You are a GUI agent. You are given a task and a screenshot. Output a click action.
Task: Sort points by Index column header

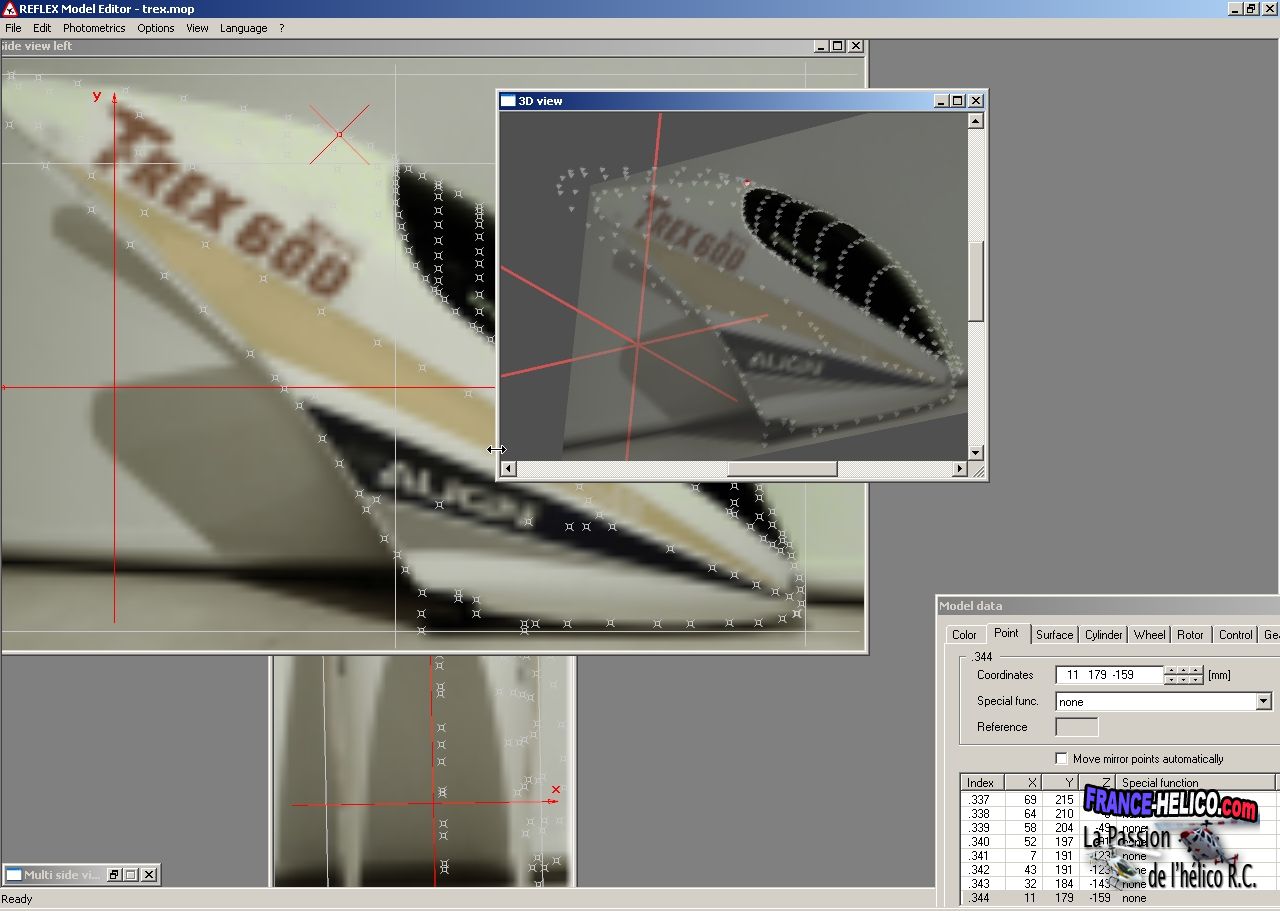(980, 783)
